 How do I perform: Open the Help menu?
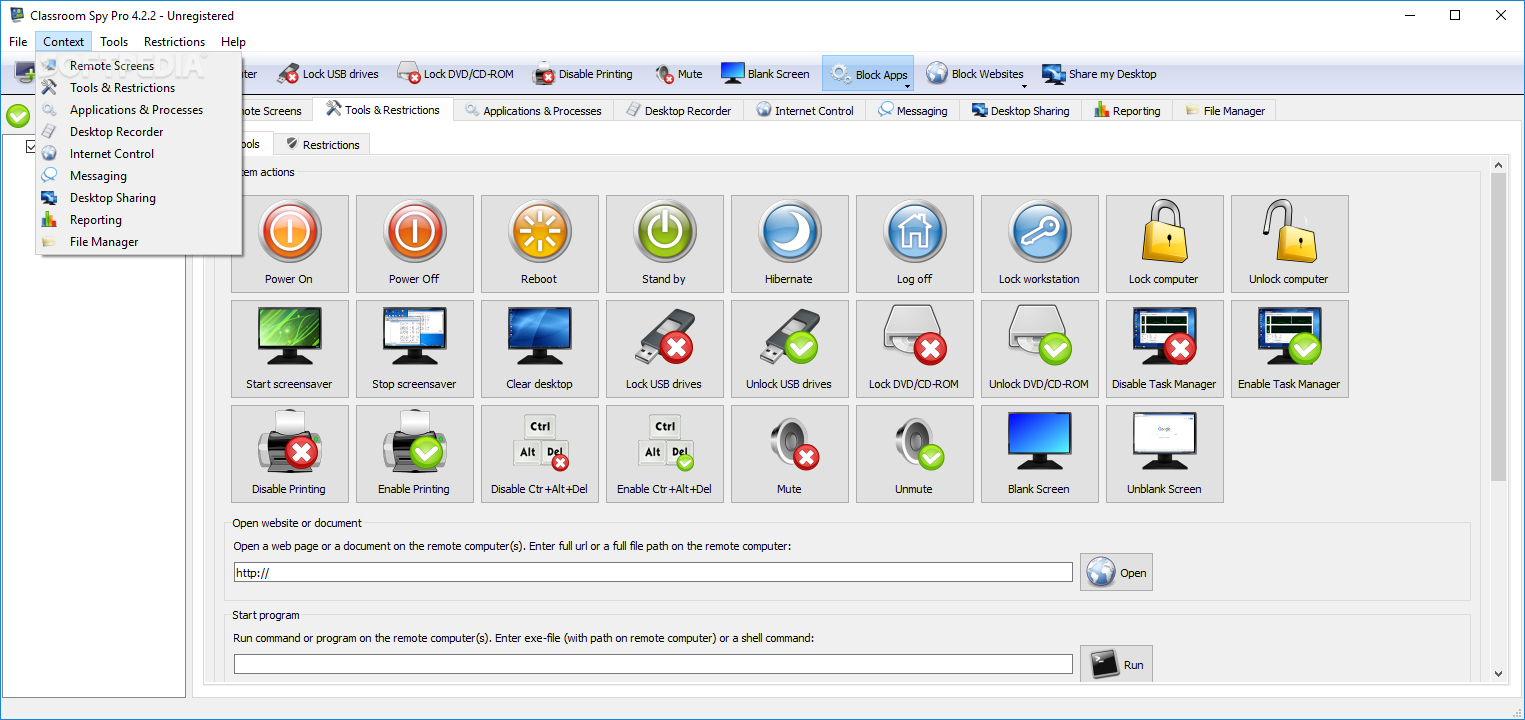point(233,42)
